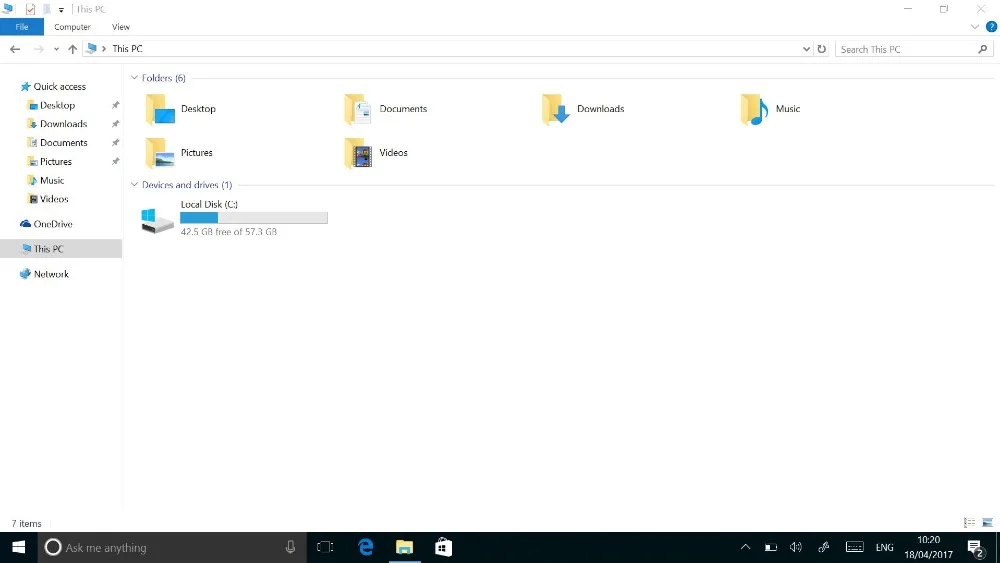Select the Local Disk (C:) drive icon
This screenshot has height=563, width=1000.
[x=157, y=221]
